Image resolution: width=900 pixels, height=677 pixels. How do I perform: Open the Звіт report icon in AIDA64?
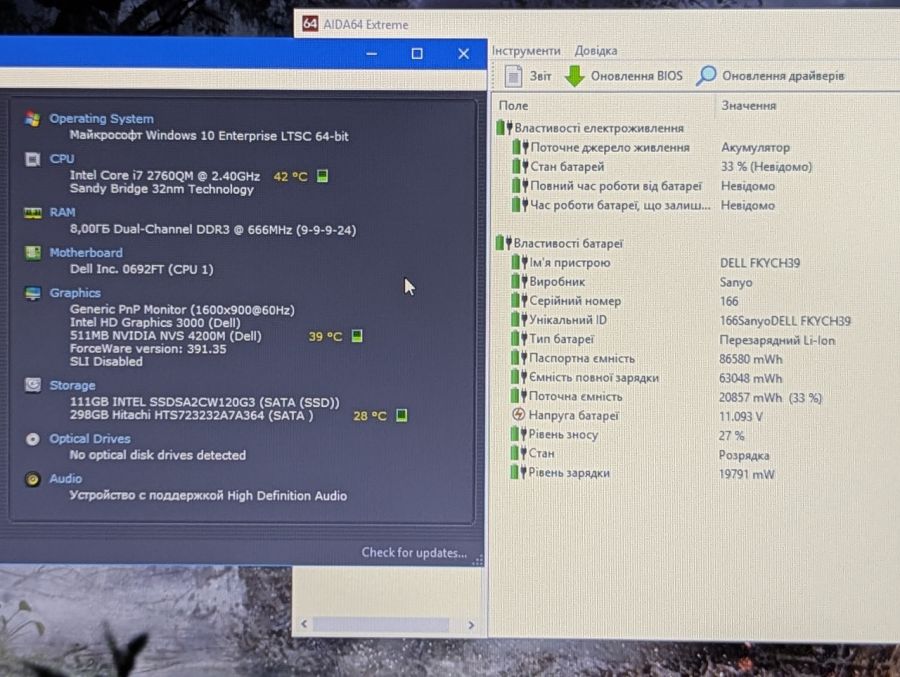(x=513, y=76)
